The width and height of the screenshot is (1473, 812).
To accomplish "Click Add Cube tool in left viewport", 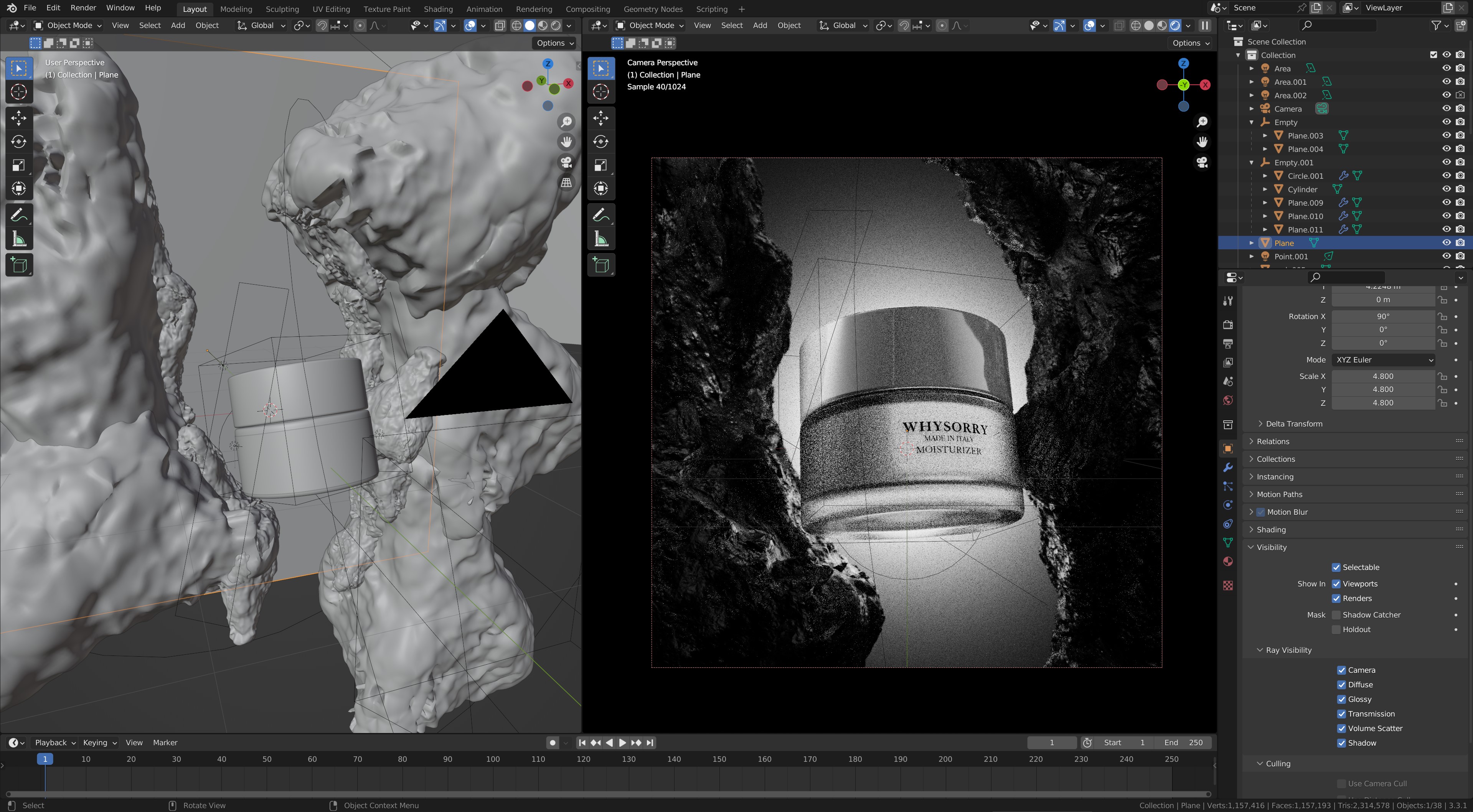I will 19,265.
